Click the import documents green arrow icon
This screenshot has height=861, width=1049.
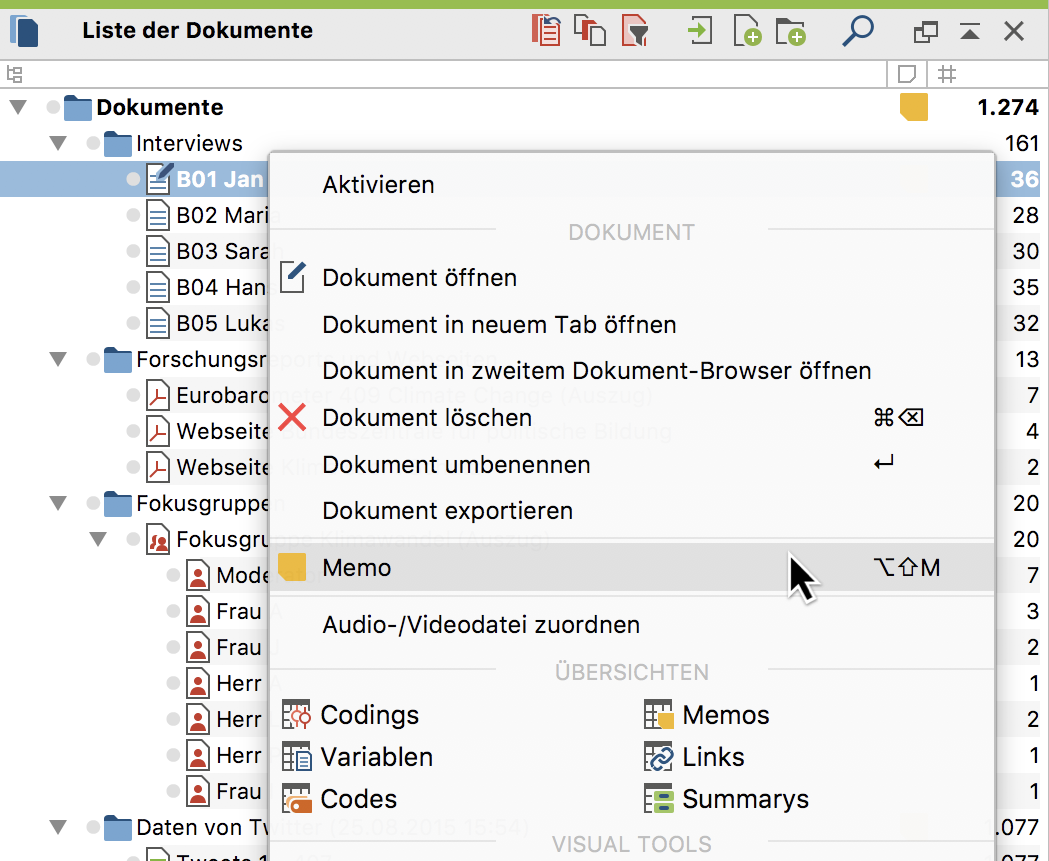(x=700, y=31)
